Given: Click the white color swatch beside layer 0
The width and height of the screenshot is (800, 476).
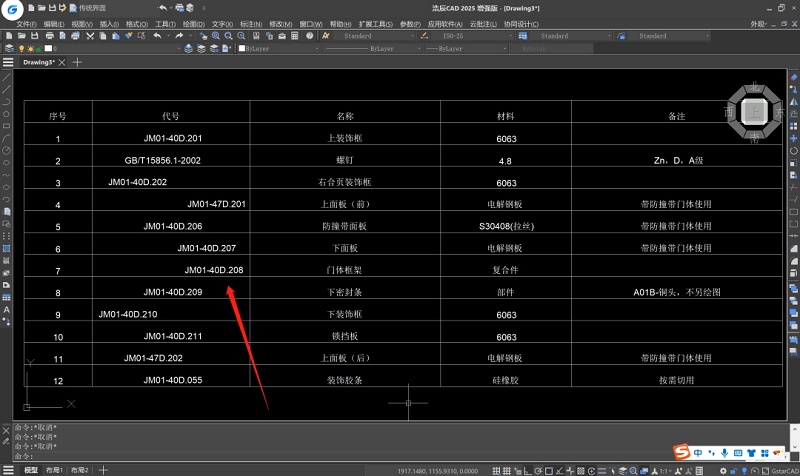Looking at the screenshot, I should coord(48,48).
